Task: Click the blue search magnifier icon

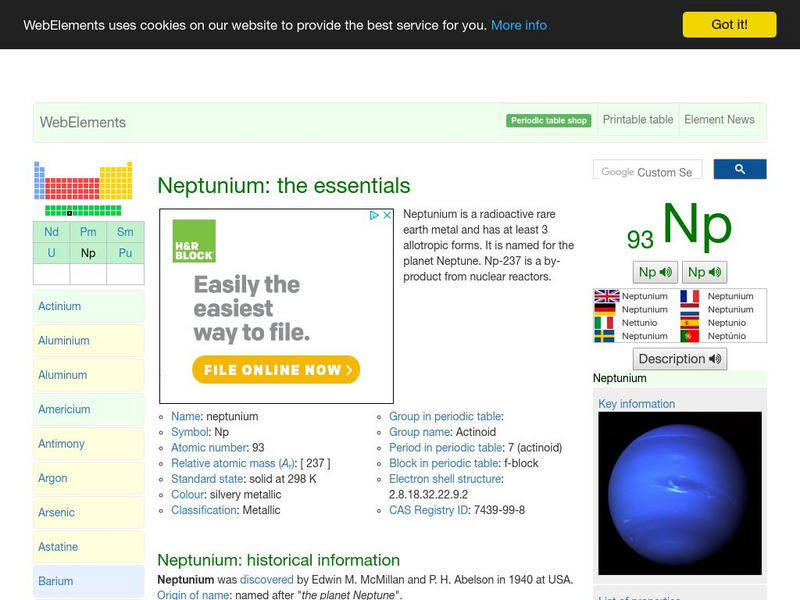Action: coord(740,169)
